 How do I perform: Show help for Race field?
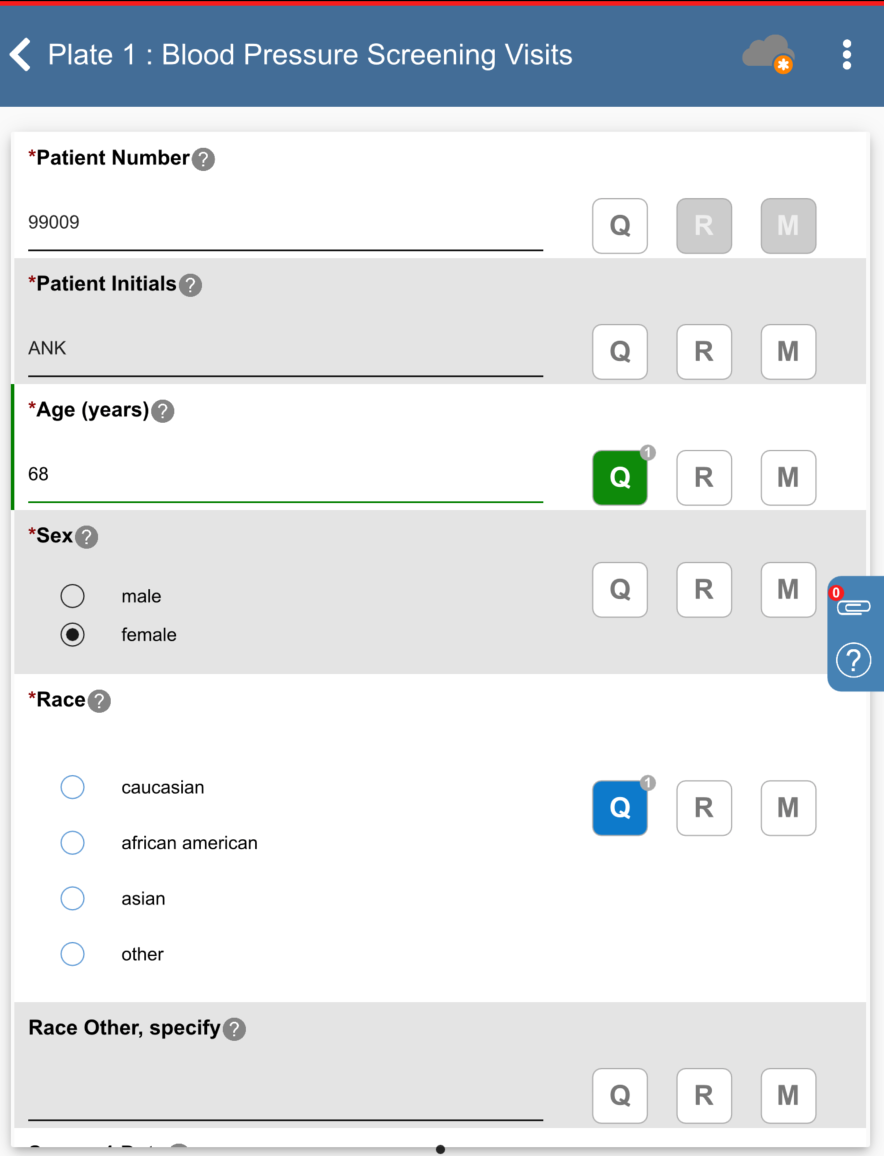[x=99, y=701]
